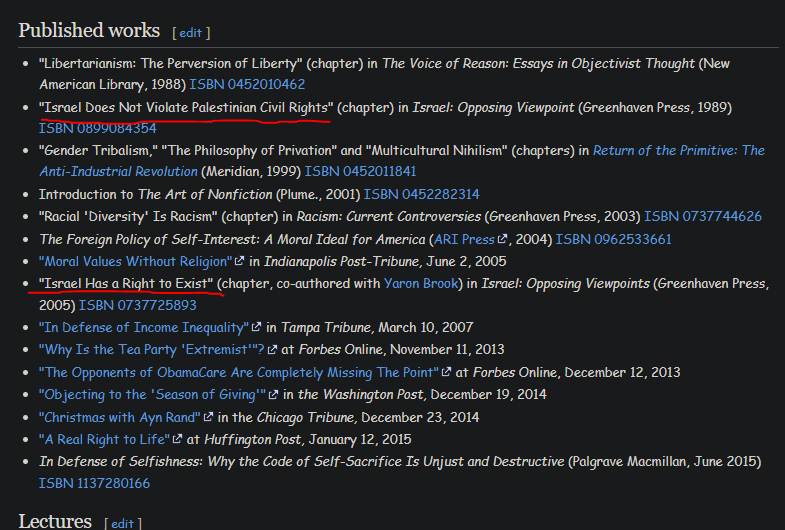This screenshot has height=530, width=785.
Task: Click "Washington Post" publication text
Action: [373, 394]
